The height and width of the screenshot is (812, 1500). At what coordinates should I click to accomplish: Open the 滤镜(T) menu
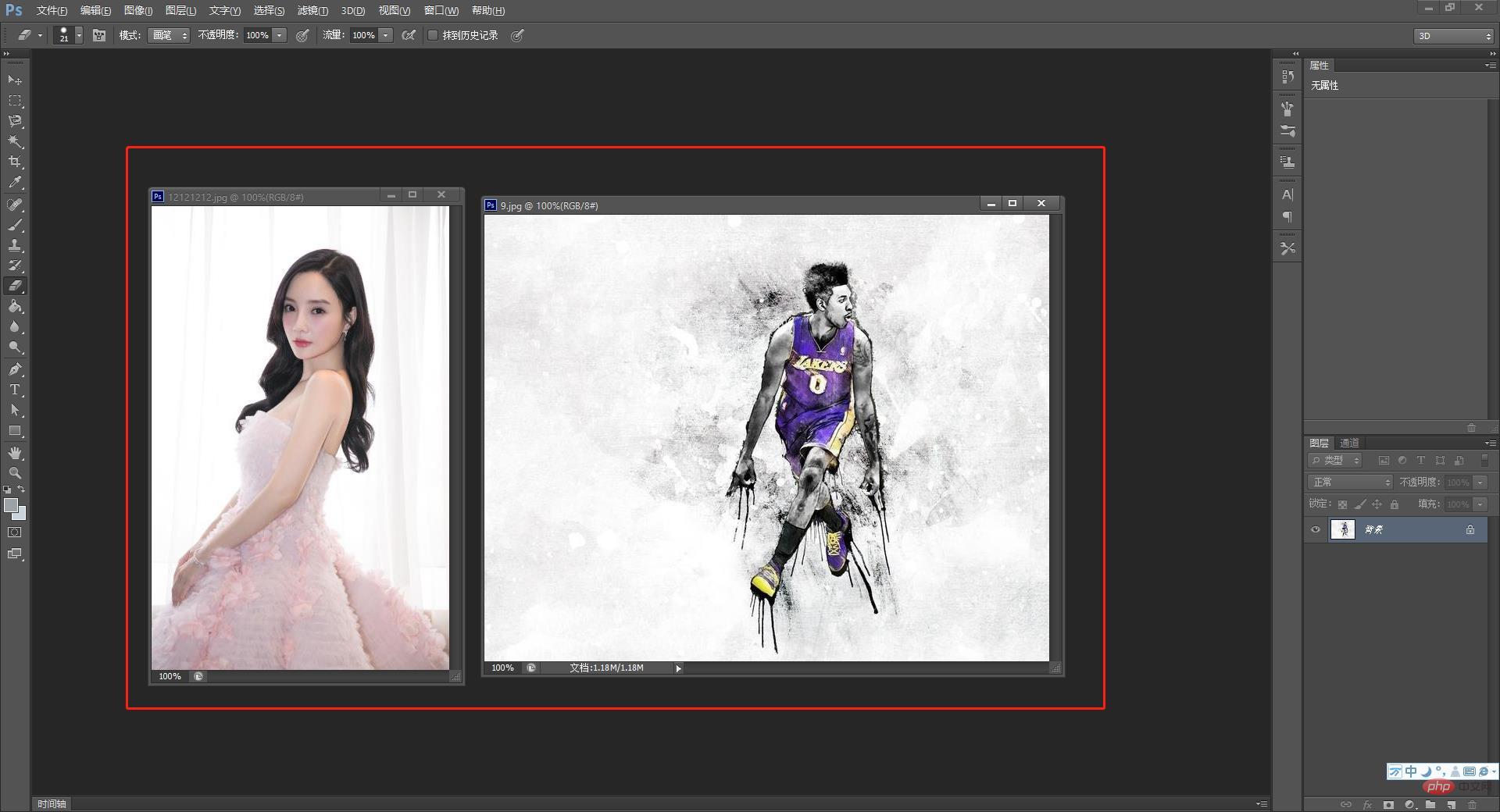click(x=312, y=10)
